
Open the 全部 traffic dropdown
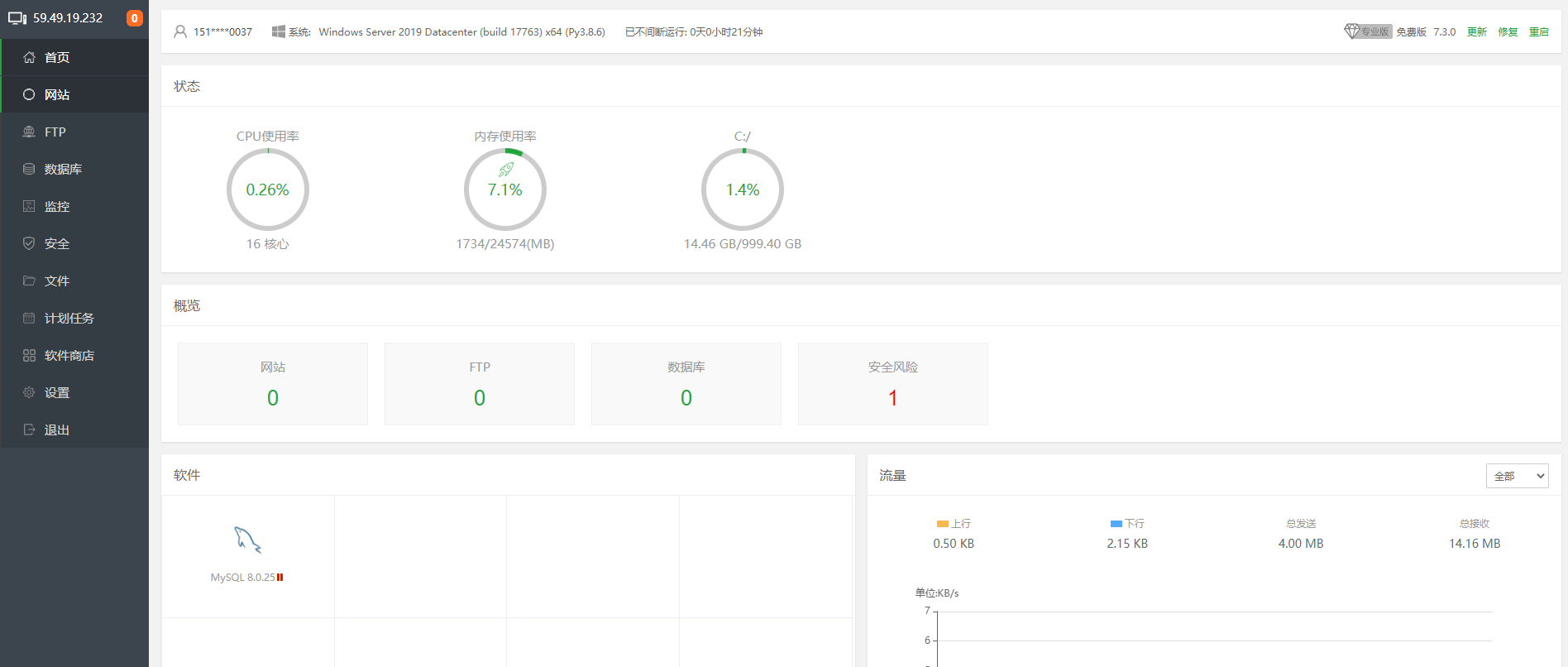pos(1518,476)
